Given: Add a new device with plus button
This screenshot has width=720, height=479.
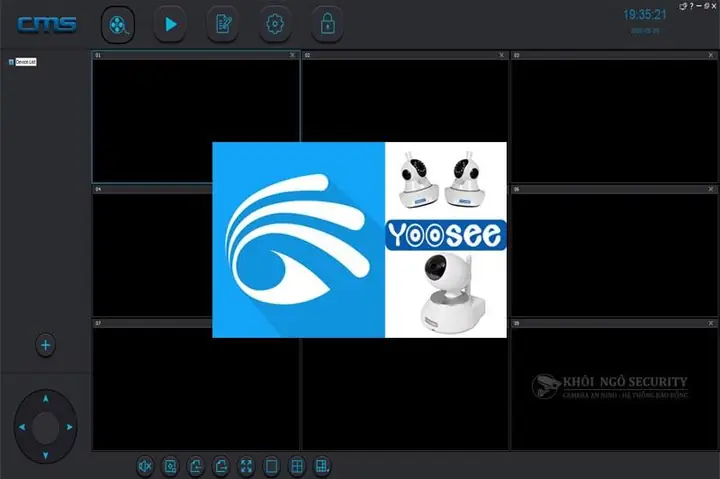Looking at the screenshot, I should pyautogui.click(x=45, y=345).
